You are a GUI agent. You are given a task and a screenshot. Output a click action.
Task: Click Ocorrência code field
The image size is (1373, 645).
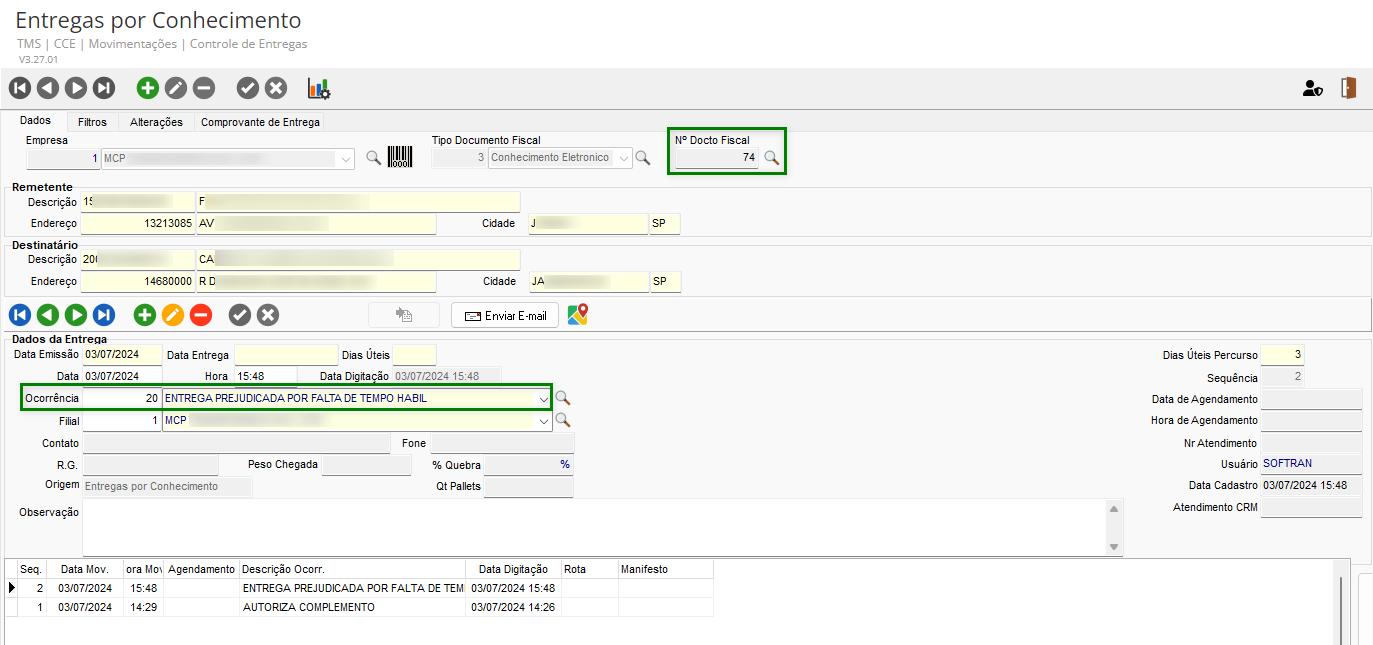121,398
